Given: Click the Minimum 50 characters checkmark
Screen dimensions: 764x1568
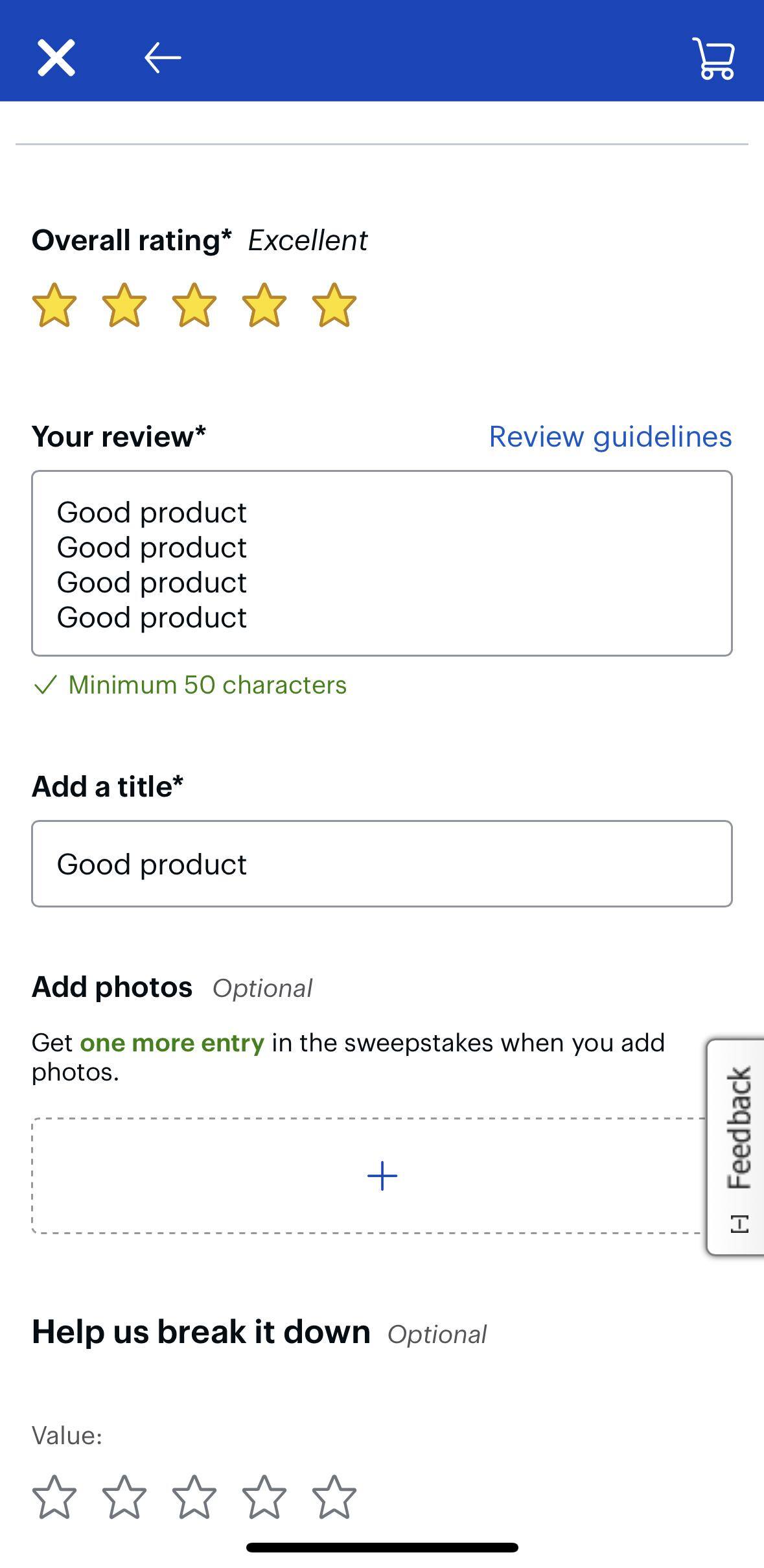Looking at the screenshot, I should click(x=45, y=685).
